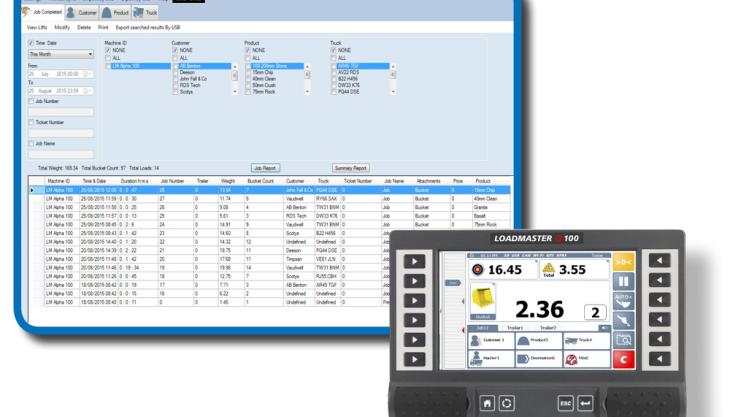Check the Deeson customer checkbox

pyautogui.click(x=176, y=73)
